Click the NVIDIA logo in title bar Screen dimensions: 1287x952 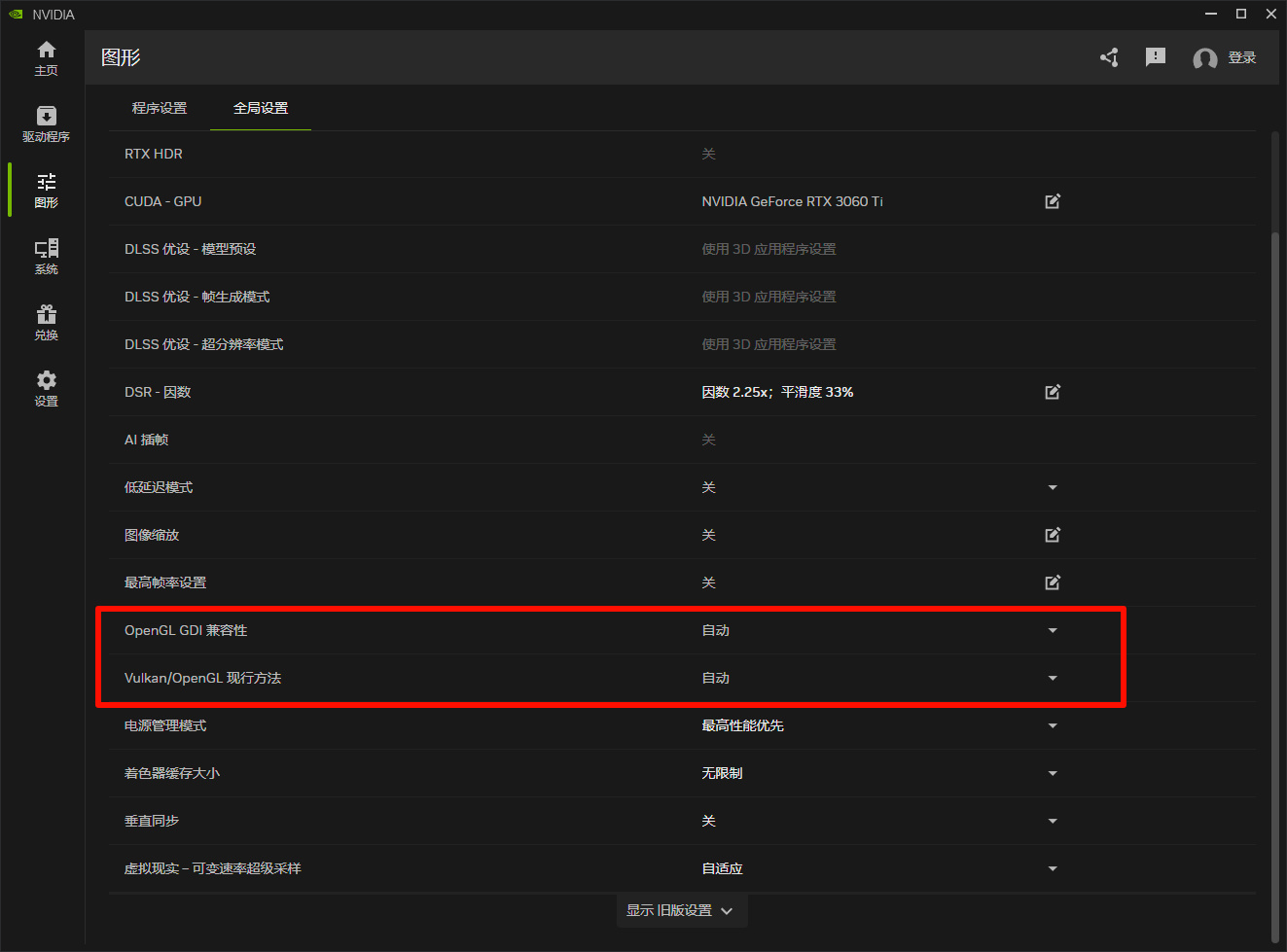click(16, 15)
